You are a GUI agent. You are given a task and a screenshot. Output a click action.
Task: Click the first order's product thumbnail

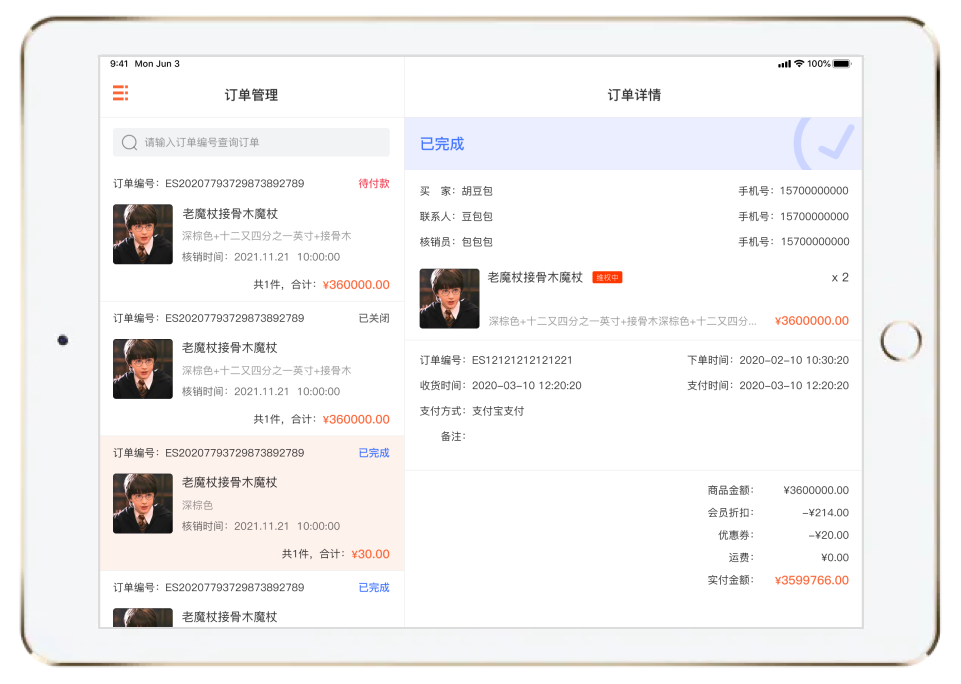click(x=143, y=234)
